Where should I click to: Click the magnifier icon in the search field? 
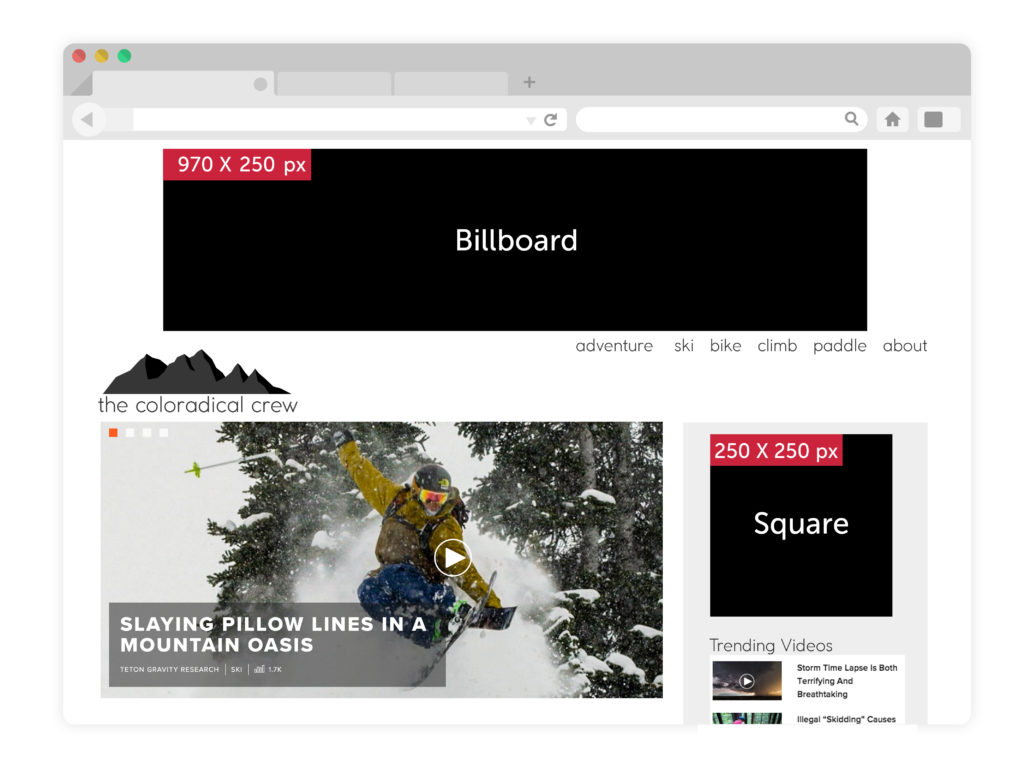pyautogui.click(x=852, y=119)
